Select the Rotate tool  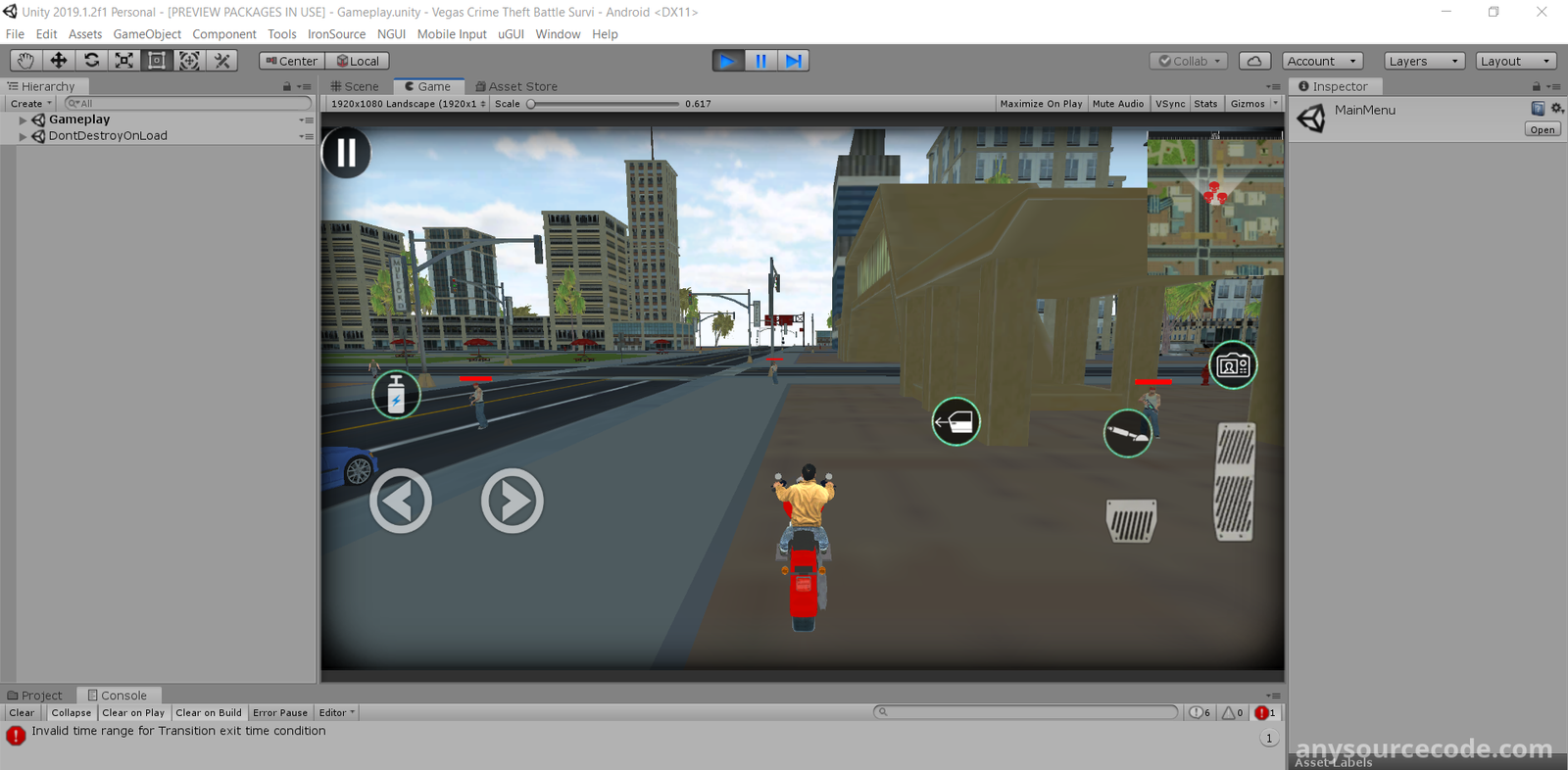click(91, 61)
